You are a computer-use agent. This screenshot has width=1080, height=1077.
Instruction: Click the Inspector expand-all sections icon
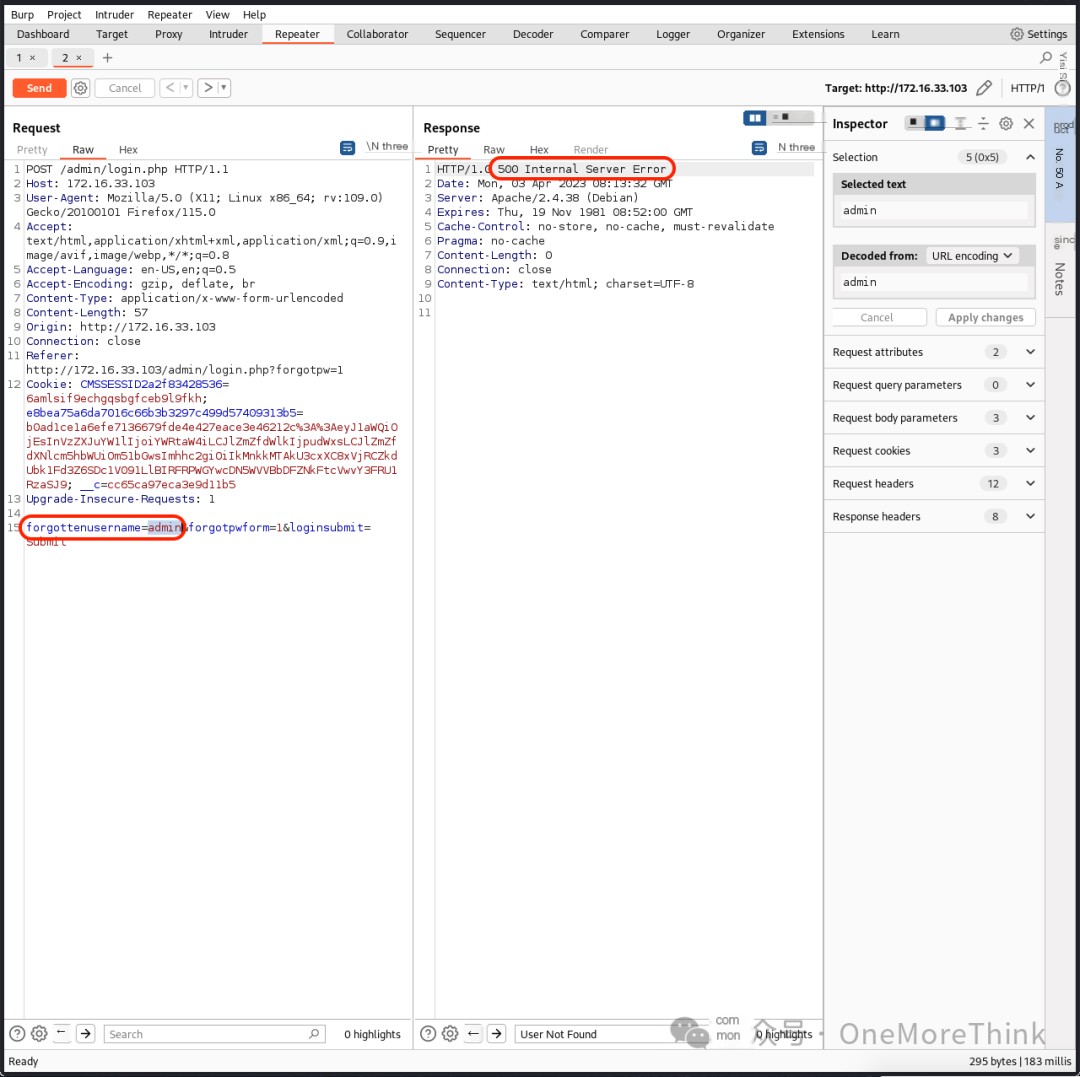point(960,123)
